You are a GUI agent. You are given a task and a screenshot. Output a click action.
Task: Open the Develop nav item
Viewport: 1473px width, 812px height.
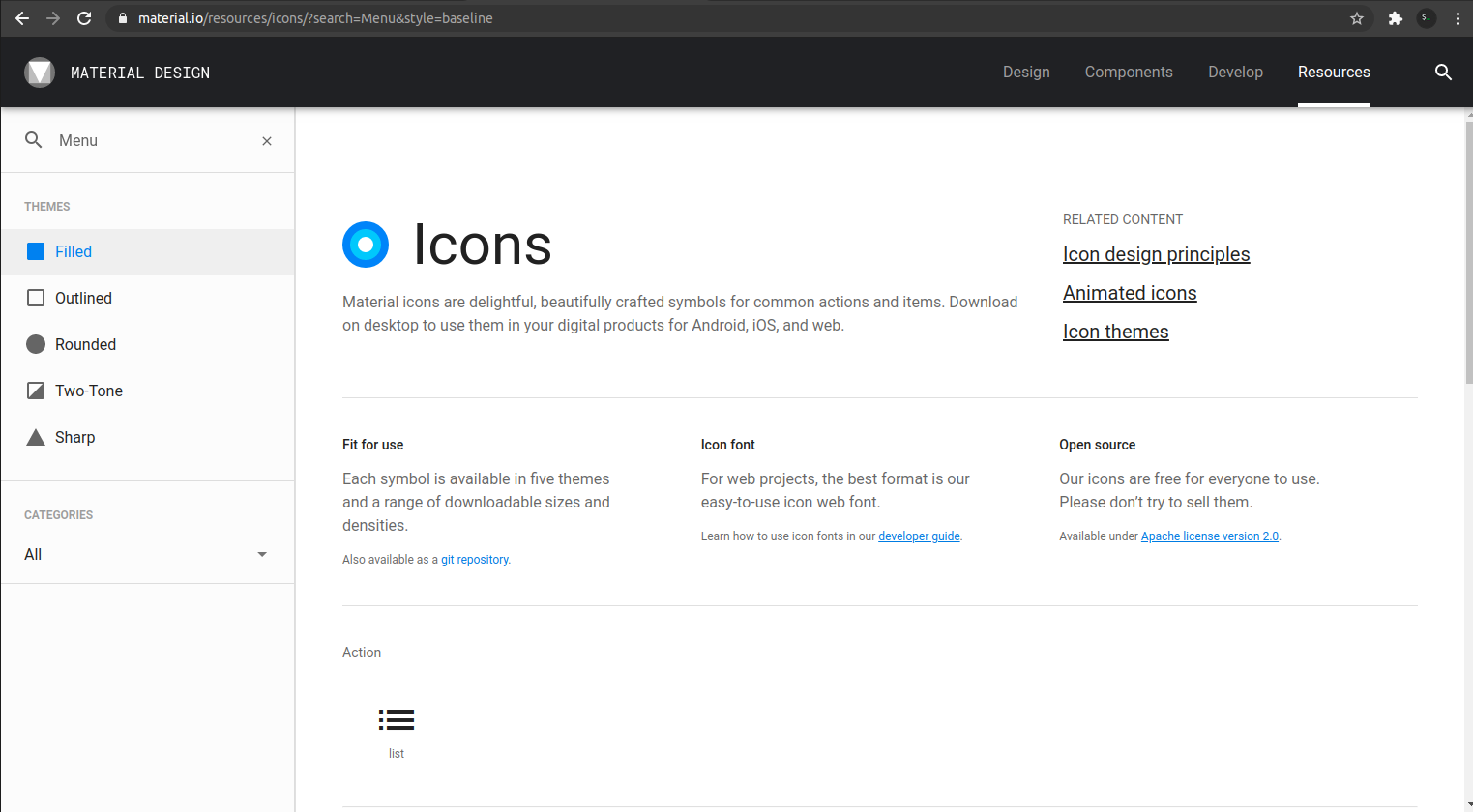coord(1235,72)
